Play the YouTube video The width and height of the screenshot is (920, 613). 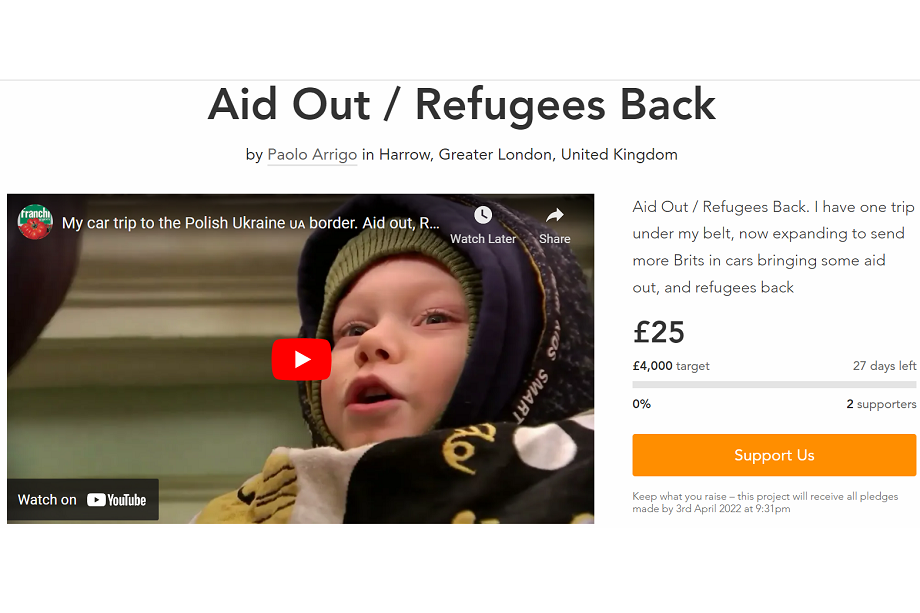(301, 359)
